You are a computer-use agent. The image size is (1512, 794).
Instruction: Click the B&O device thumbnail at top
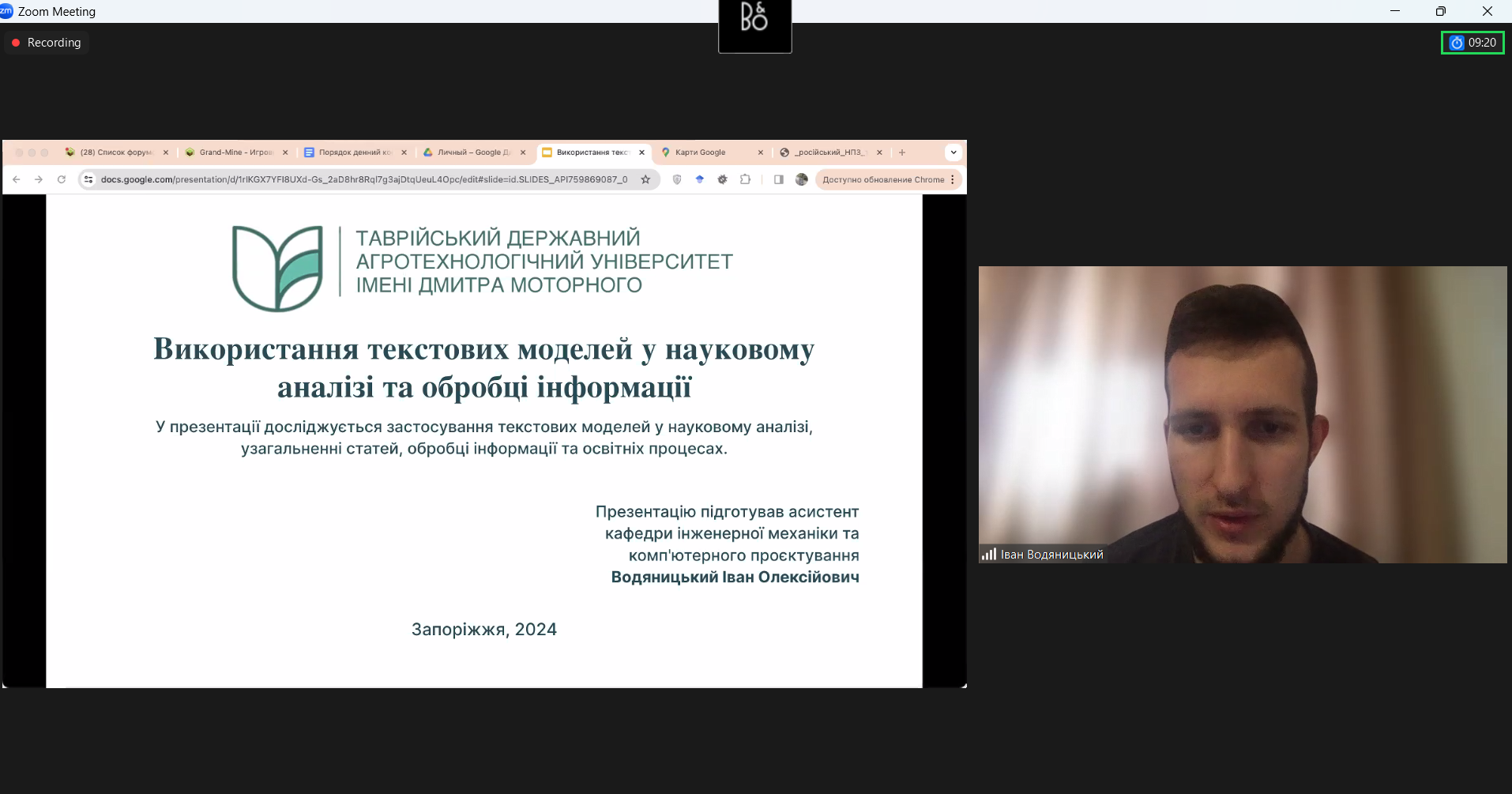point(755,26)
